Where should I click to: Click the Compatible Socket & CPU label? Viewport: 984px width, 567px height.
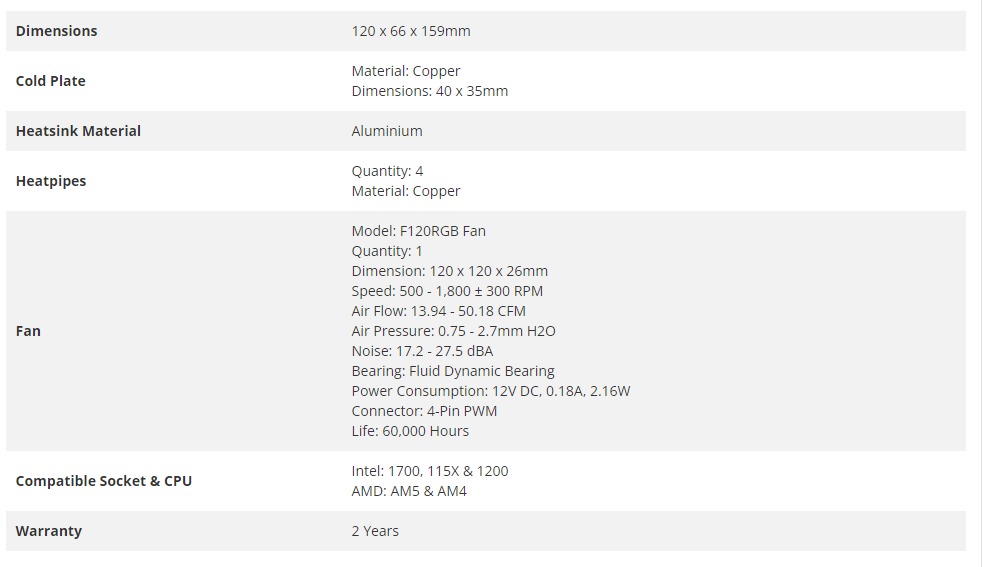(103, 481)
